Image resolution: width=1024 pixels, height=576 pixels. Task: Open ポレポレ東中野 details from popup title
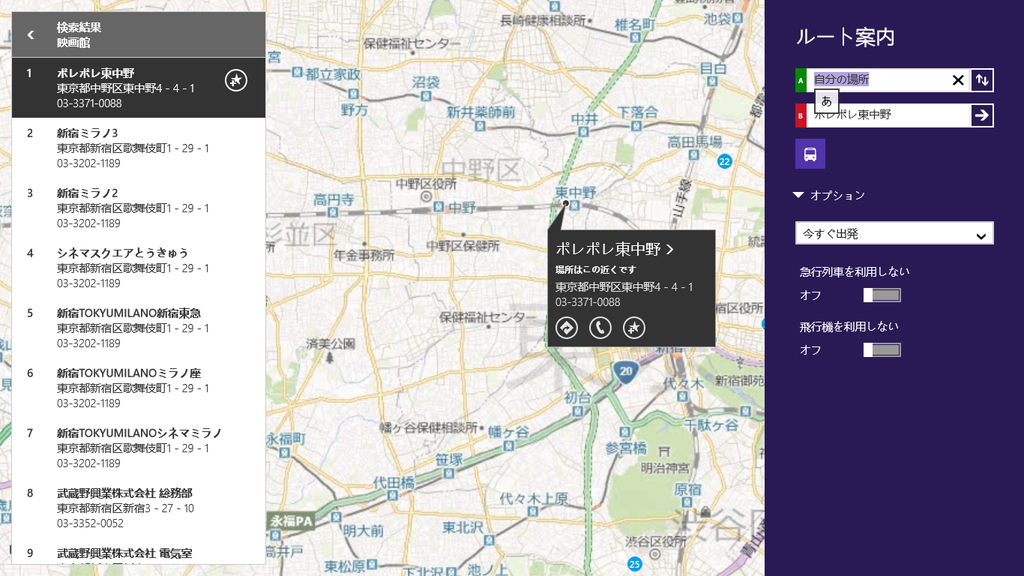[615, 249]
